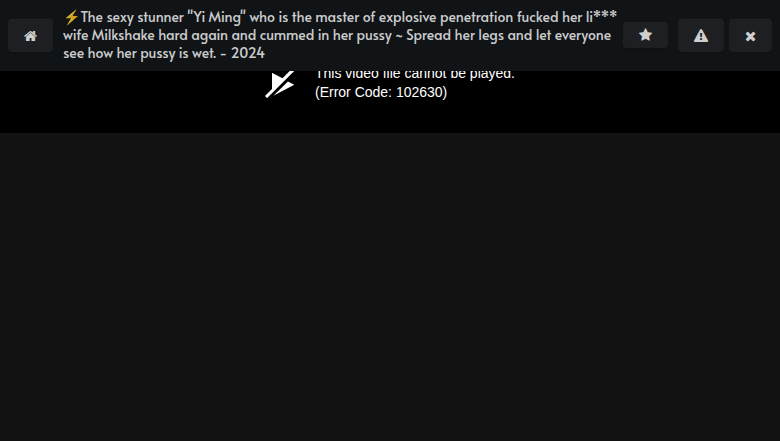Click right side of the black player region

[x=647, y=102]
